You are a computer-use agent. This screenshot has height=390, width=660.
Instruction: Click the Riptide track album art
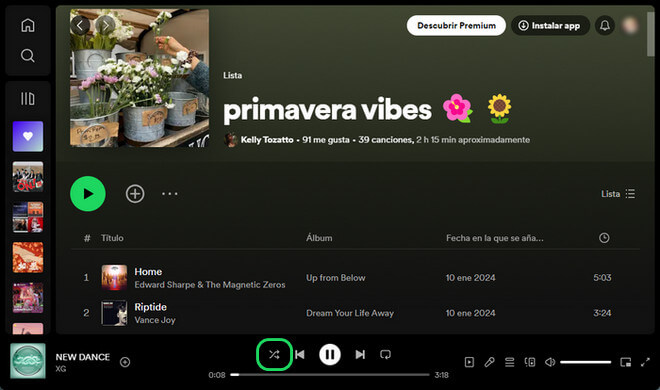click(114, 313)
